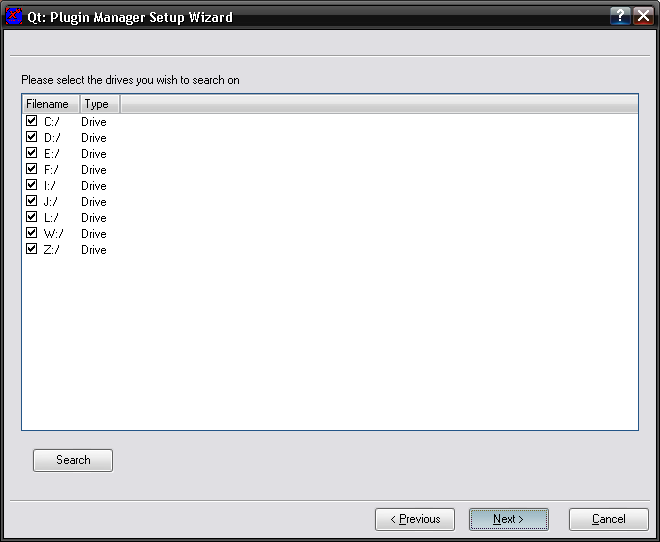This screenshot has height=542, width=660.
Task: Disable searching on the E:/ drive
Action: coord(31,153)
